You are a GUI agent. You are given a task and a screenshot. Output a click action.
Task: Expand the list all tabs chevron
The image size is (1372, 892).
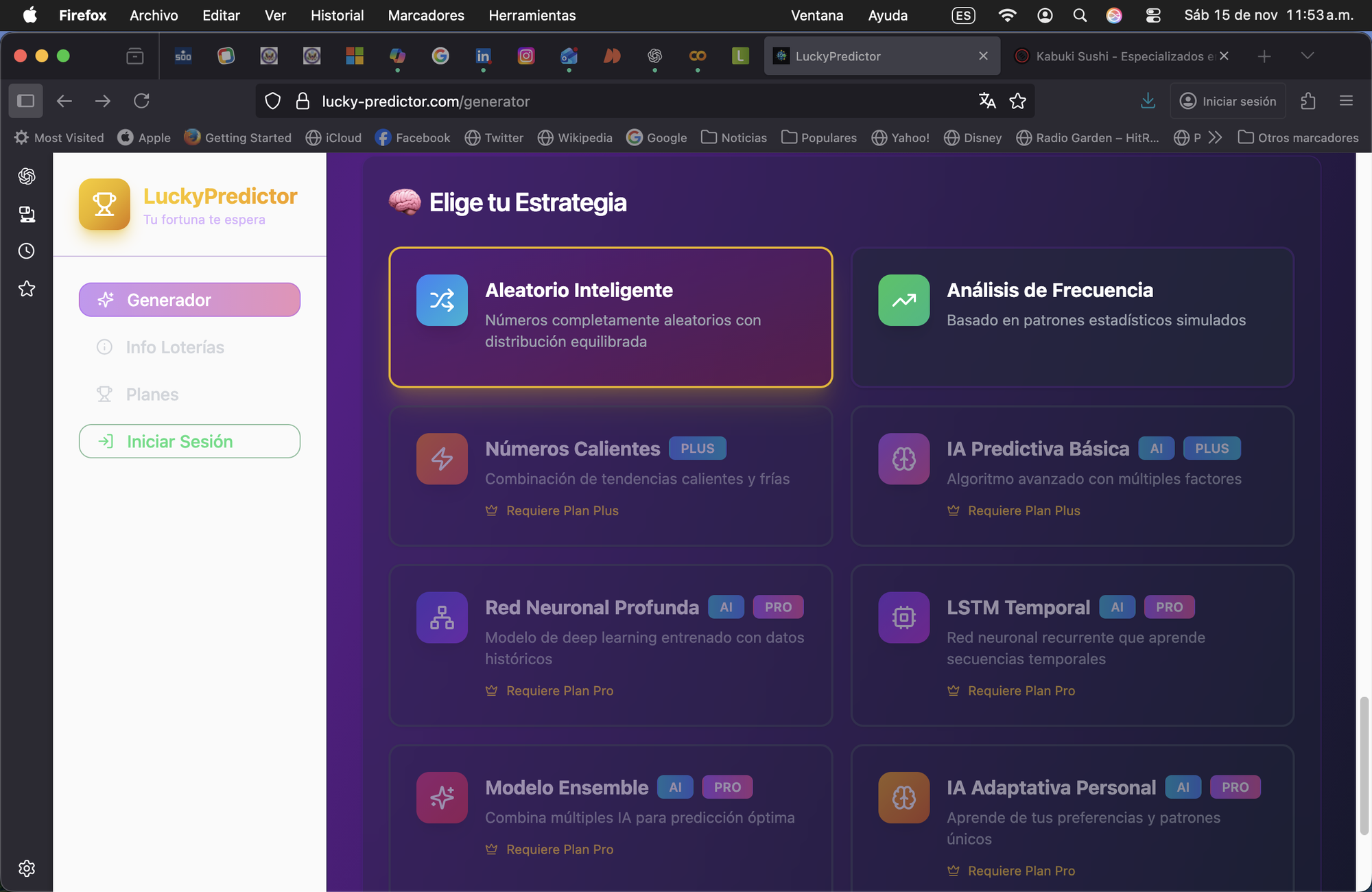[x=1307, y=56]
